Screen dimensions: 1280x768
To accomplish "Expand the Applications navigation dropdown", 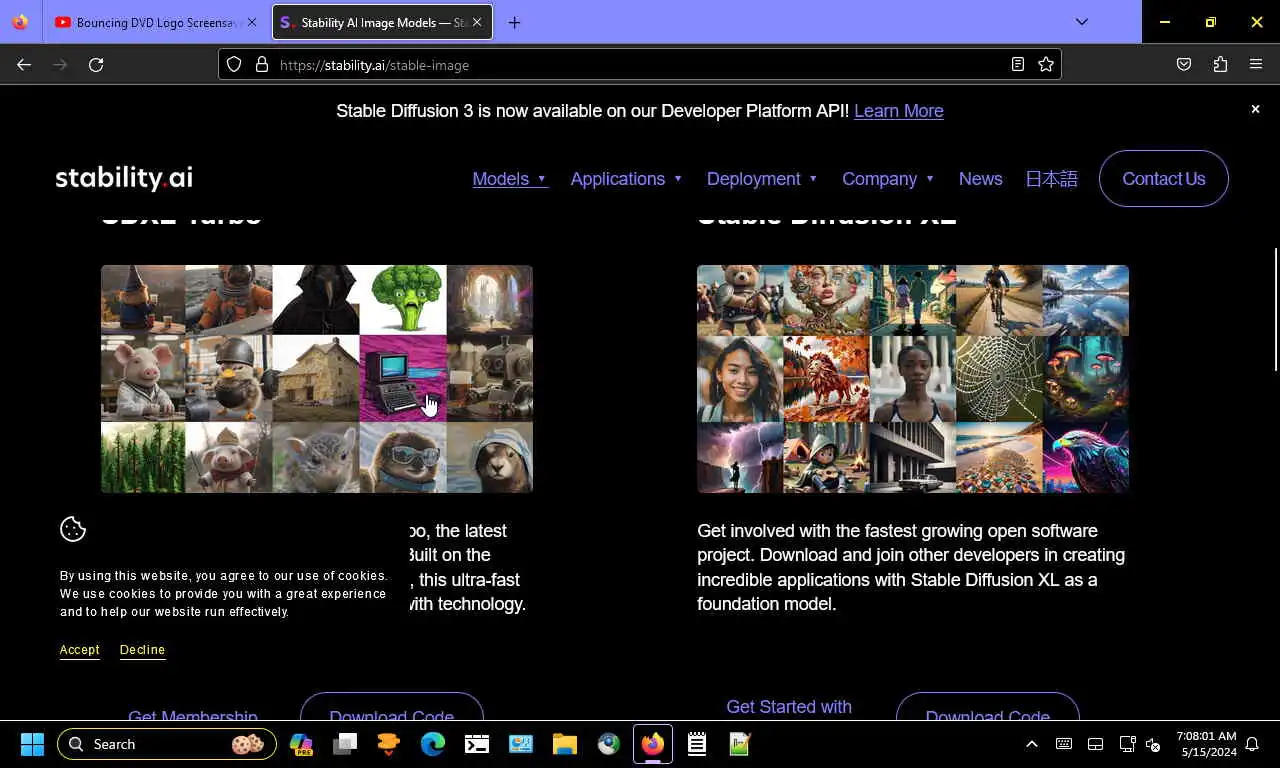I will point(626,179).
